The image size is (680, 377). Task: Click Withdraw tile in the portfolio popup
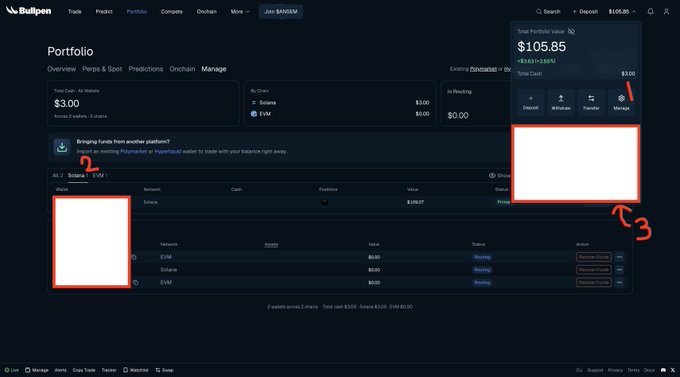tap(561, 102)
